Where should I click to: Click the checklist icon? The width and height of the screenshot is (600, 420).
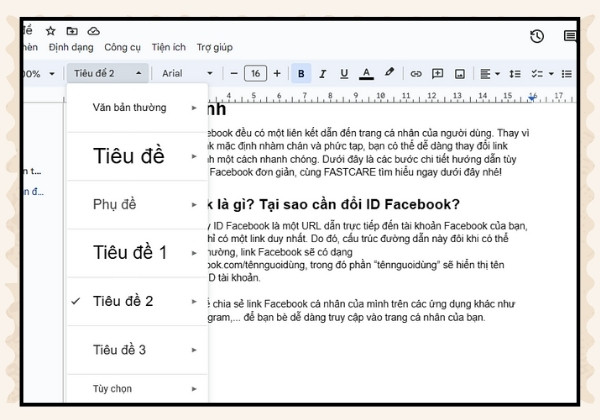click(537, 74)
